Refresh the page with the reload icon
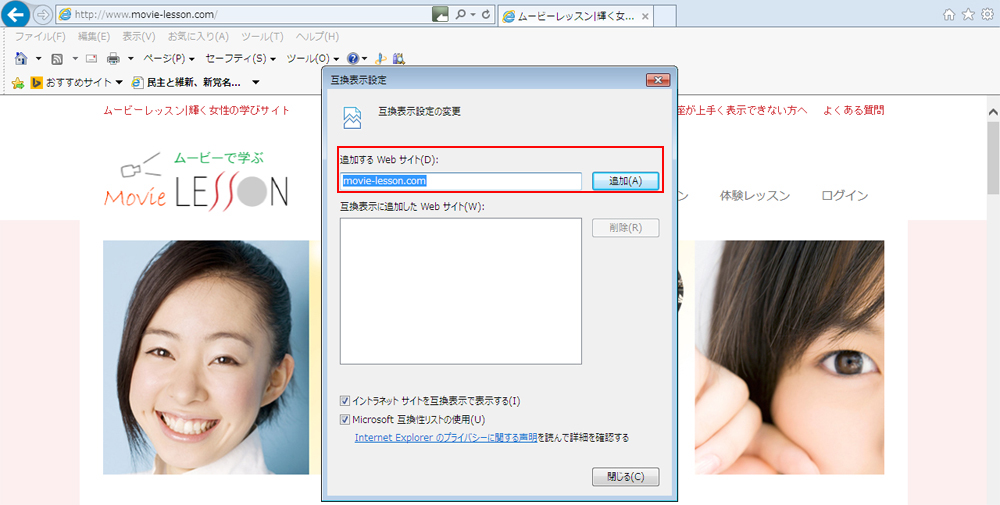This screenshot has width=1000, height=505. (x=486, y=14)
